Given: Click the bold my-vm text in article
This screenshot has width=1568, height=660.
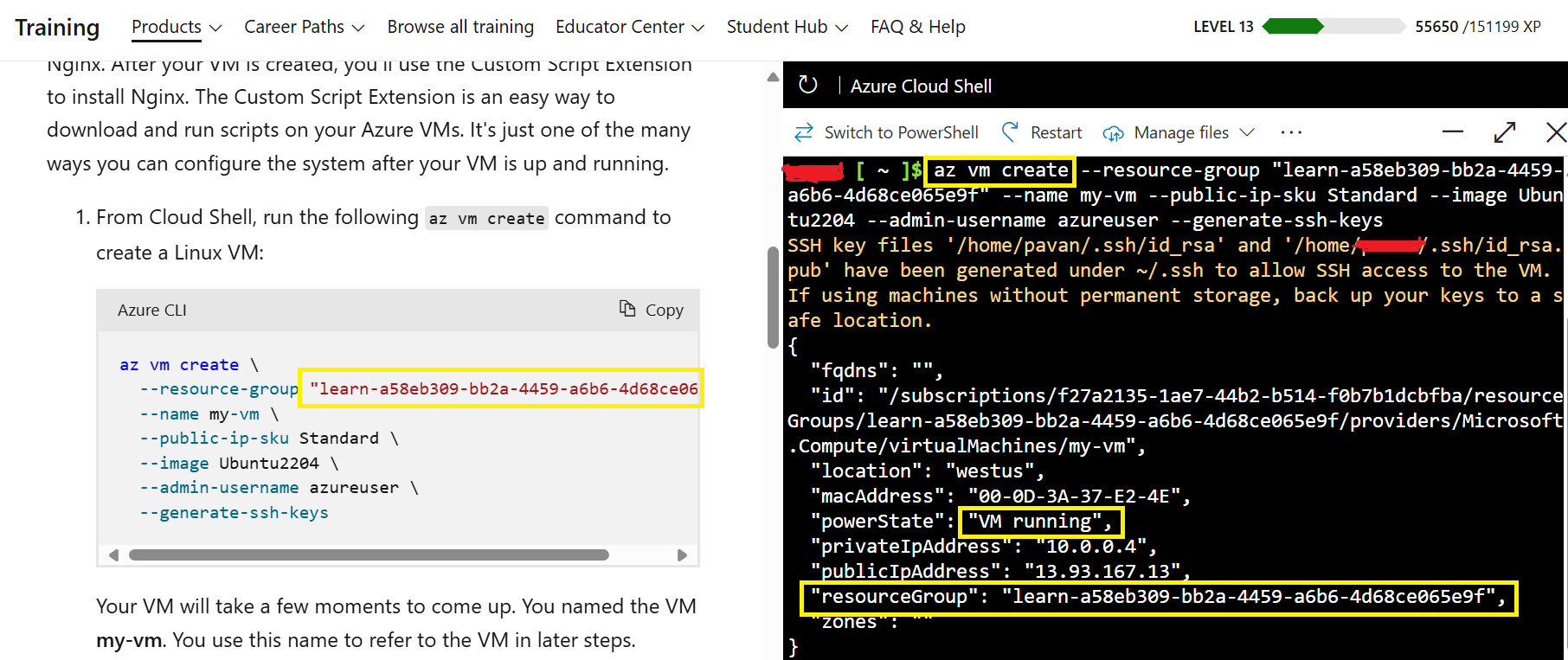Looking at the screenshot, I should click(x=129, y=640).
